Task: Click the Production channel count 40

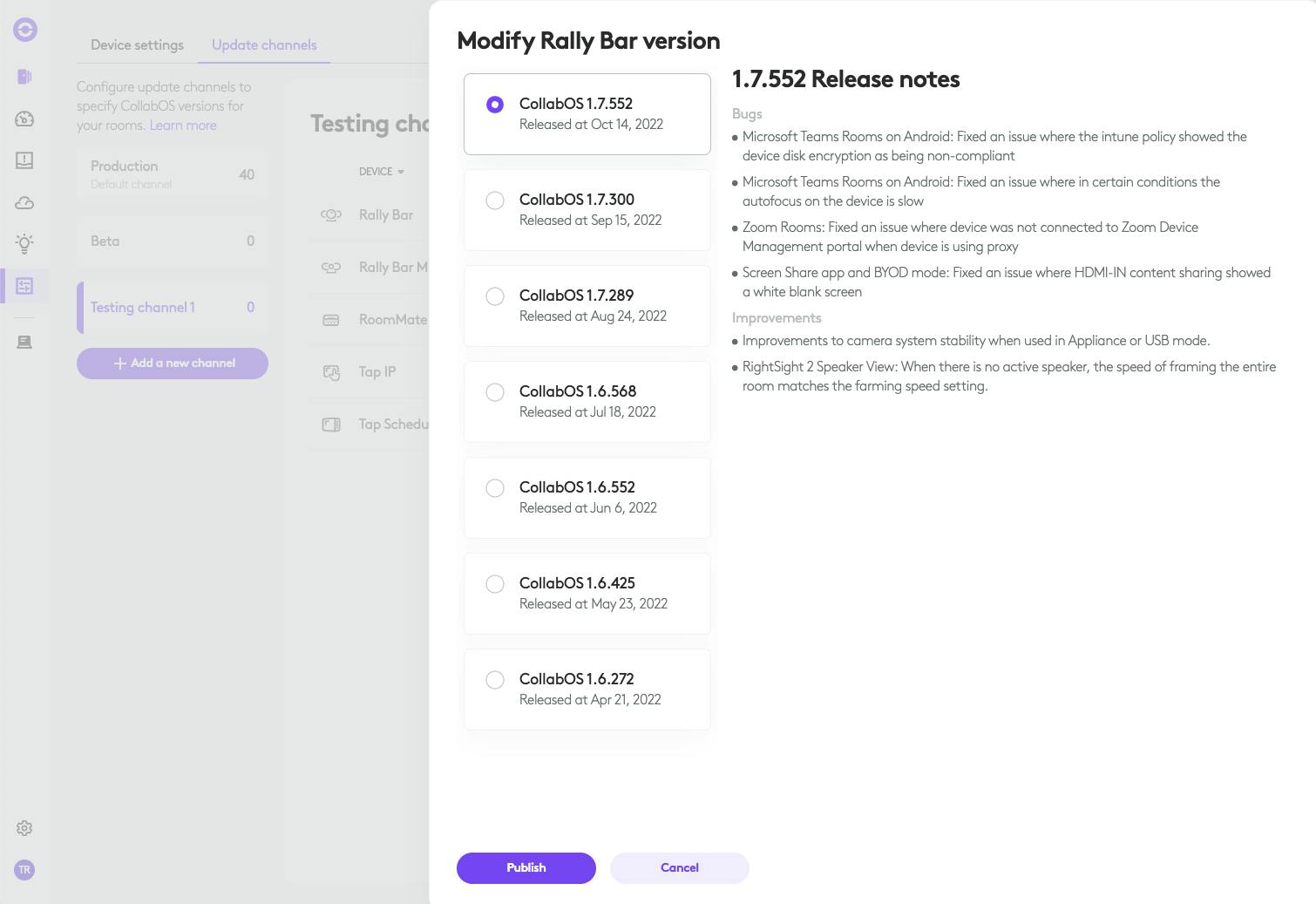Action: tap(247, 174)
